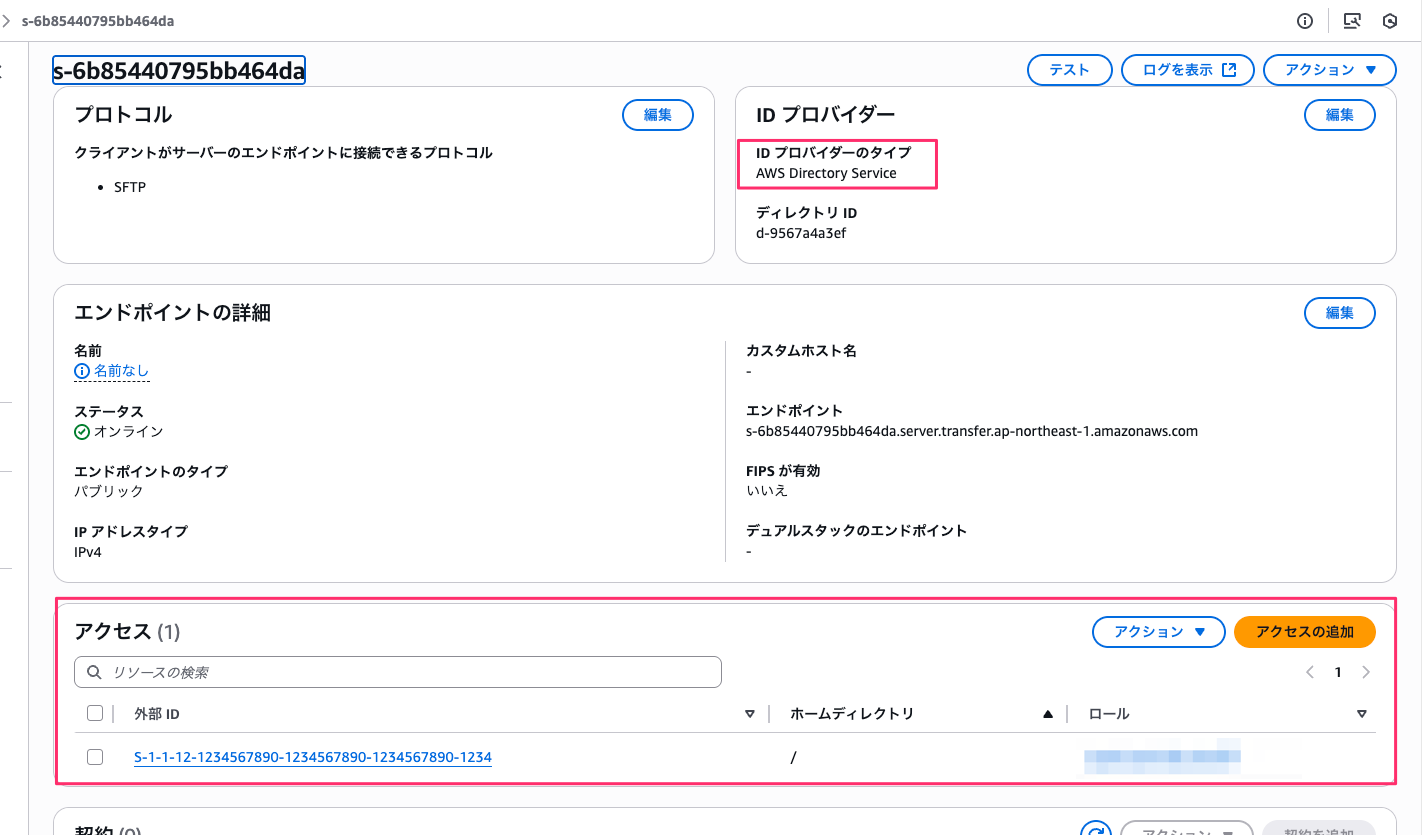Toggle the select-all checkbox in access table header

[95, 714]
